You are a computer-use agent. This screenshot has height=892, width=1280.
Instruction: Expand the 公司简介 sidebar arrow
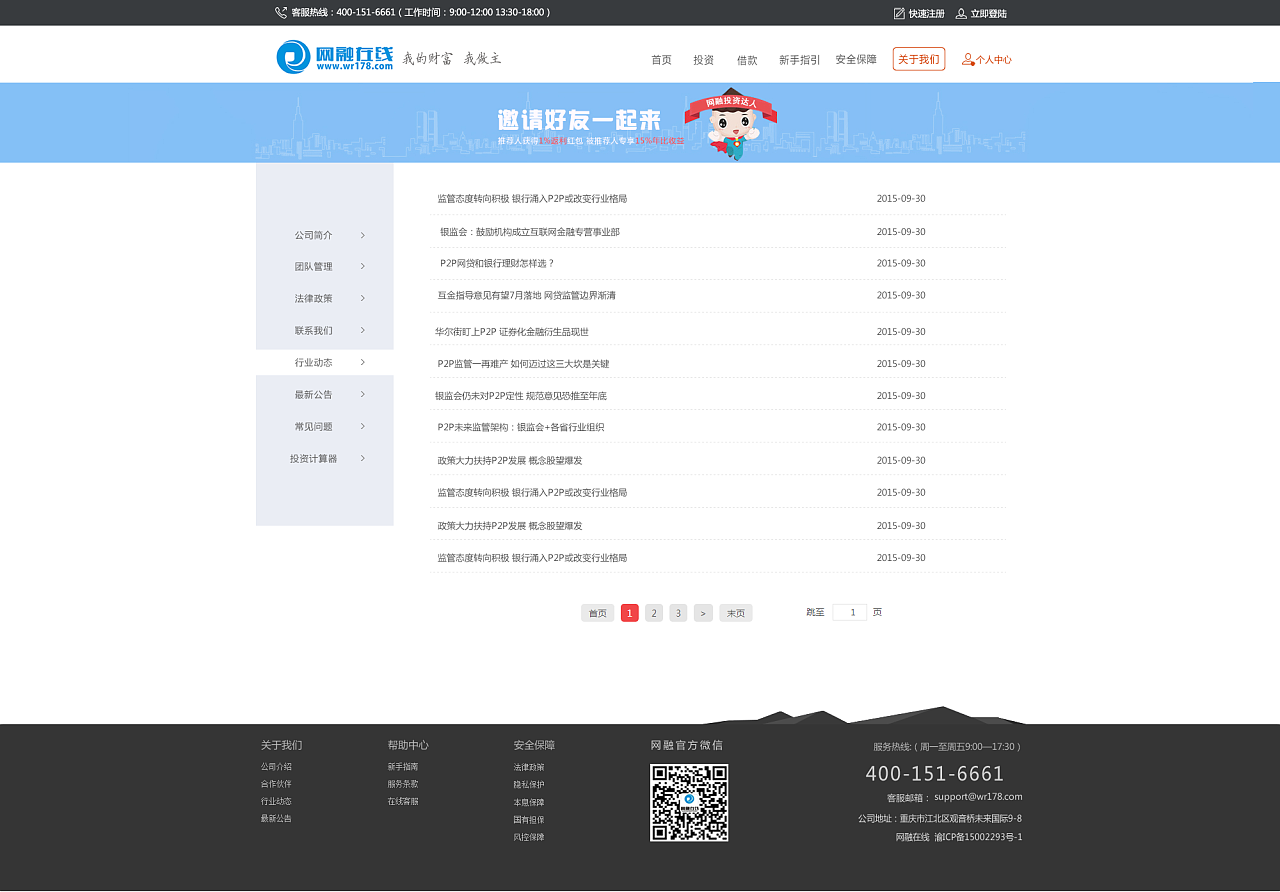pyautogui.click(x=362, y=234)
